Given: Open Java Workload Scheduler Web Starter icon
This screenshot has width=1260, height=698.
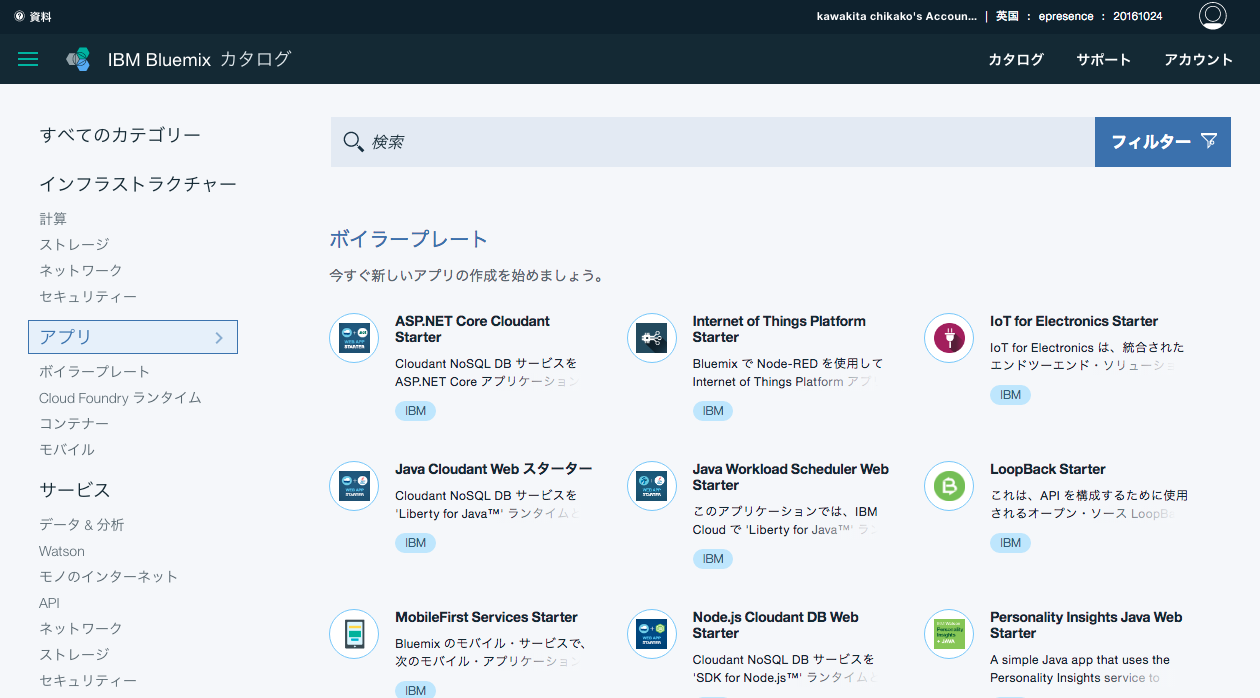Looking at the screenshot, I should coord(652,486).
